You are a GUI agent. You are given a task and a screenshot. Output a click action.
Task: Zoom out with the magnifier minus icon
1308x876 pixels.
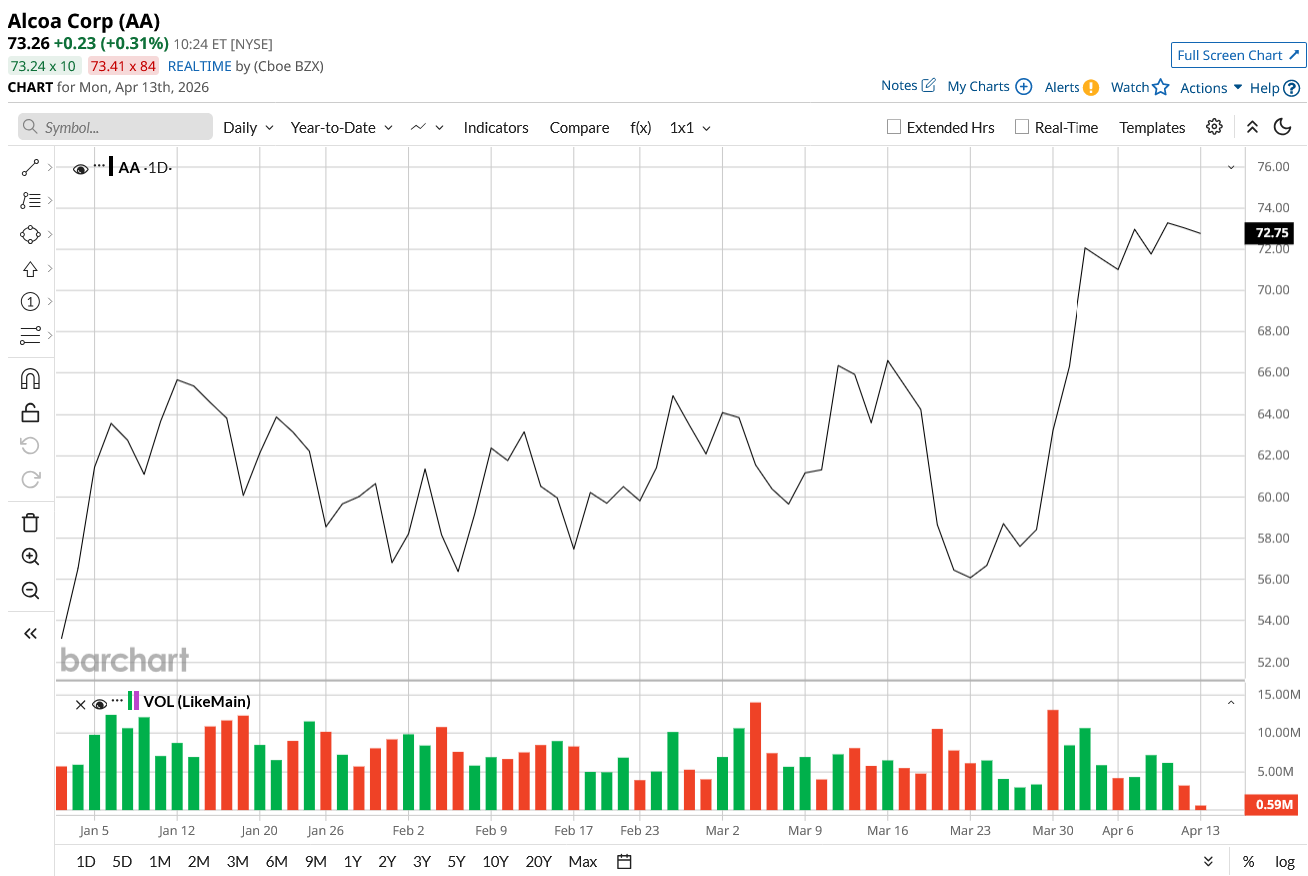30,590
